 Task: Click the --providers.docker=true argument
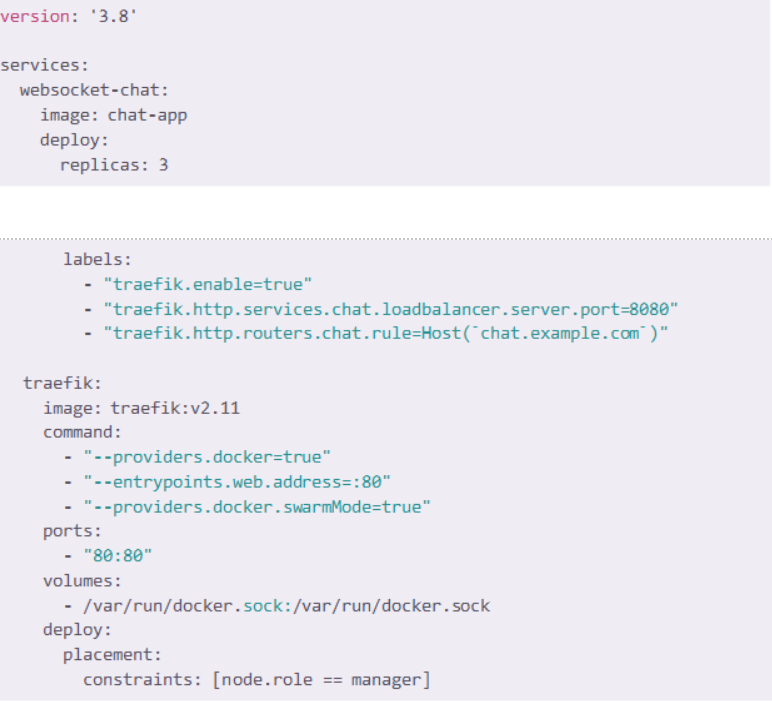(x=207, y=457)
